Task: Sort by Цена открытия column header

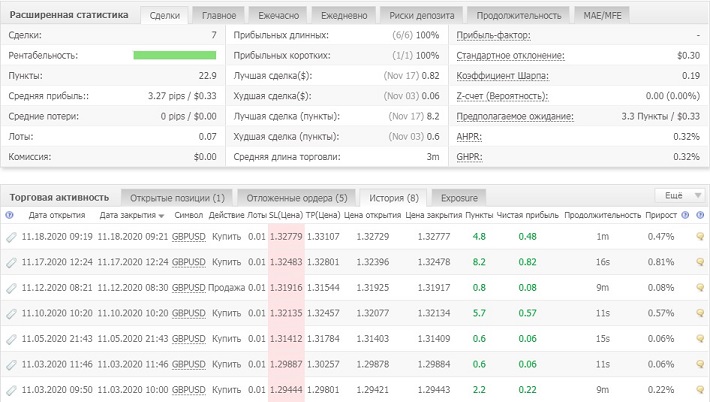Action: click(372, 215)
